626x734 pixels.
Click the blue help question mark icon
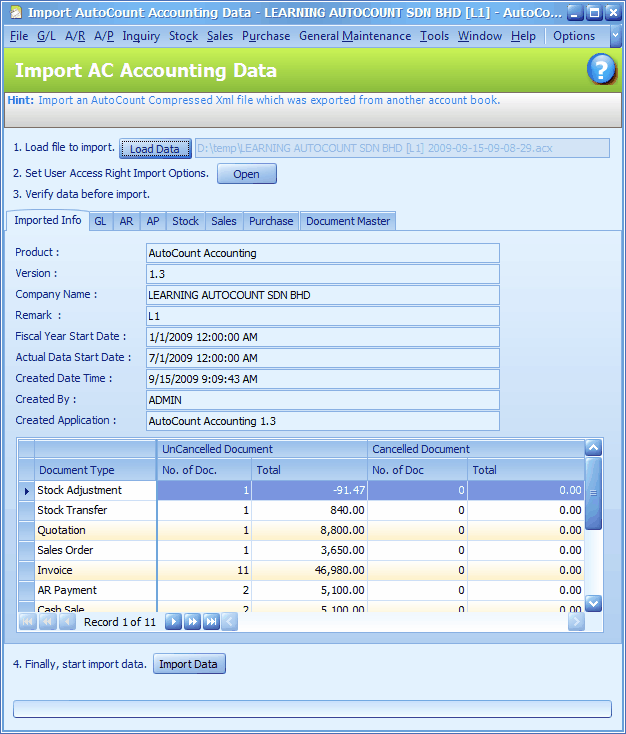601,69
